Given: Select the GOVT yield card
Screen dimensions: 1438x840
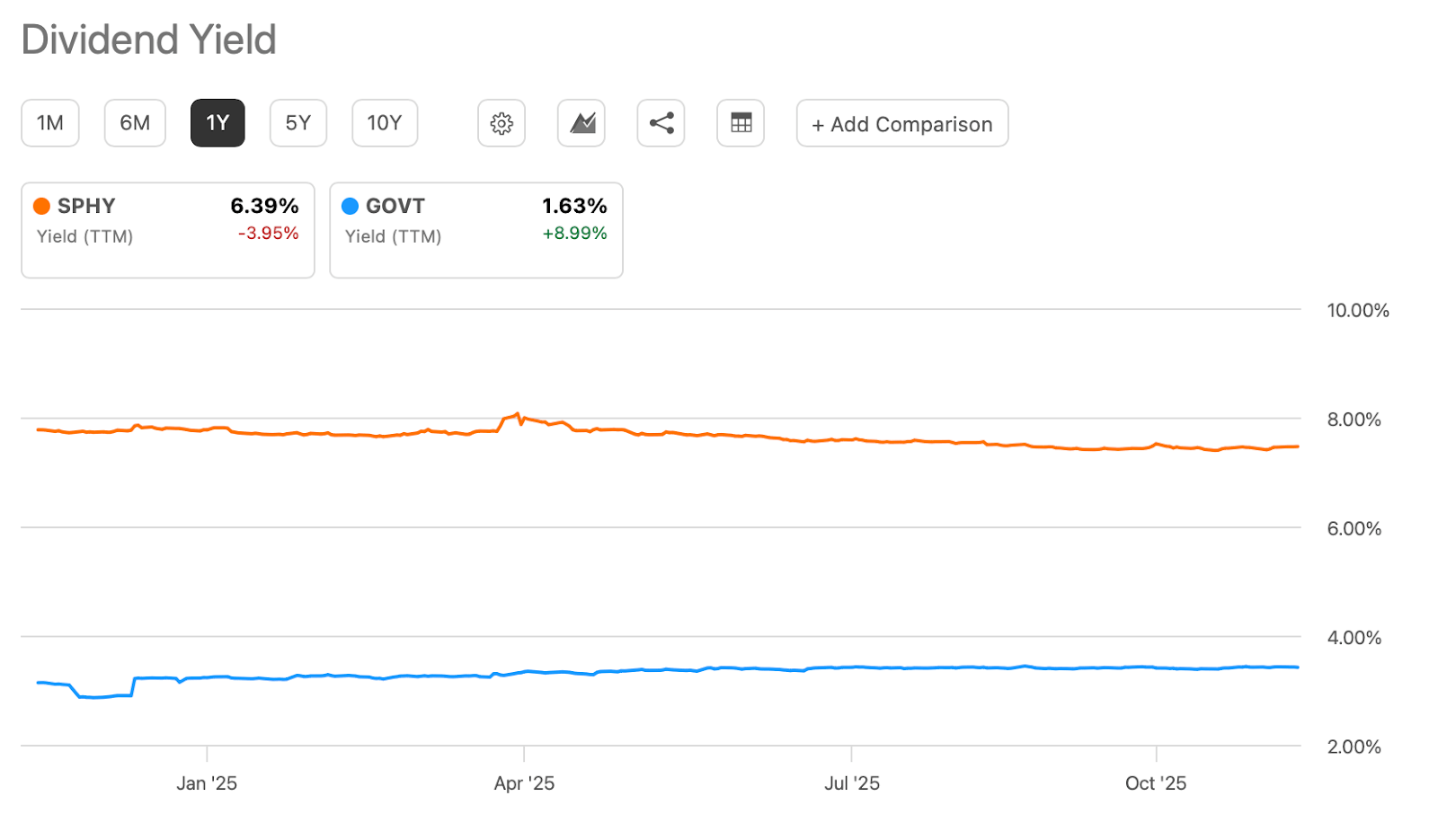Looking at the screenshot, I should tap(476, 231).
